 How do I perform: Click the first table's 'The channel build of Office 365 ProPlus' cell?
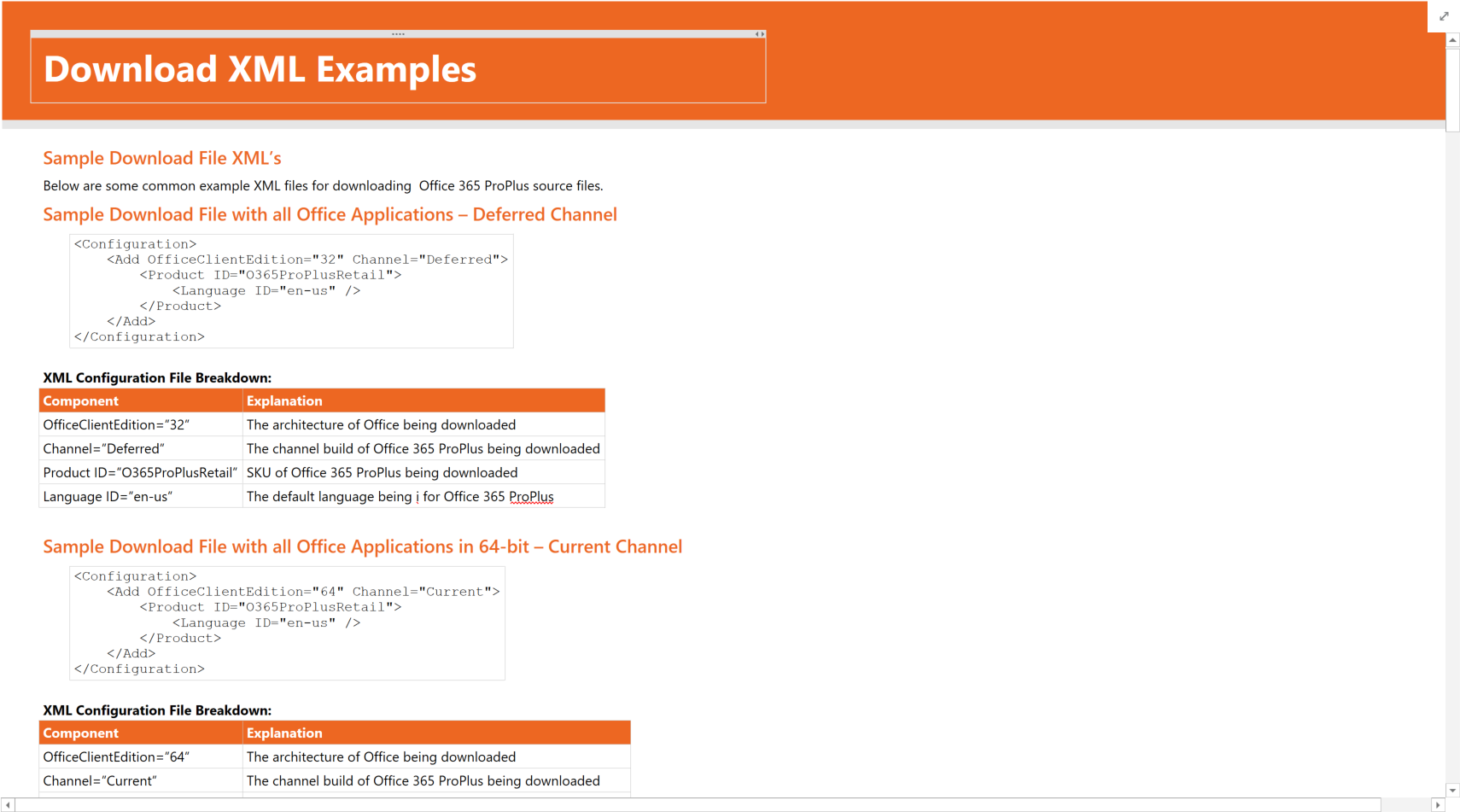coord(424,448)
